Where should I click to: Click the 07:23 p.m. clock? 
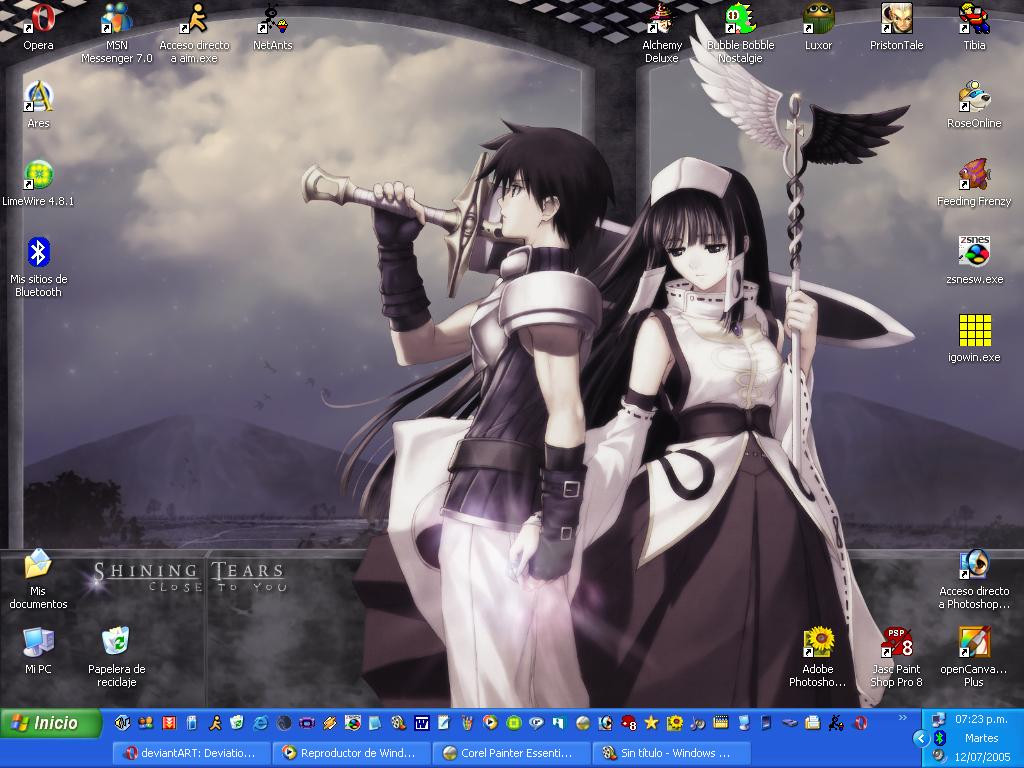point(981,719)
